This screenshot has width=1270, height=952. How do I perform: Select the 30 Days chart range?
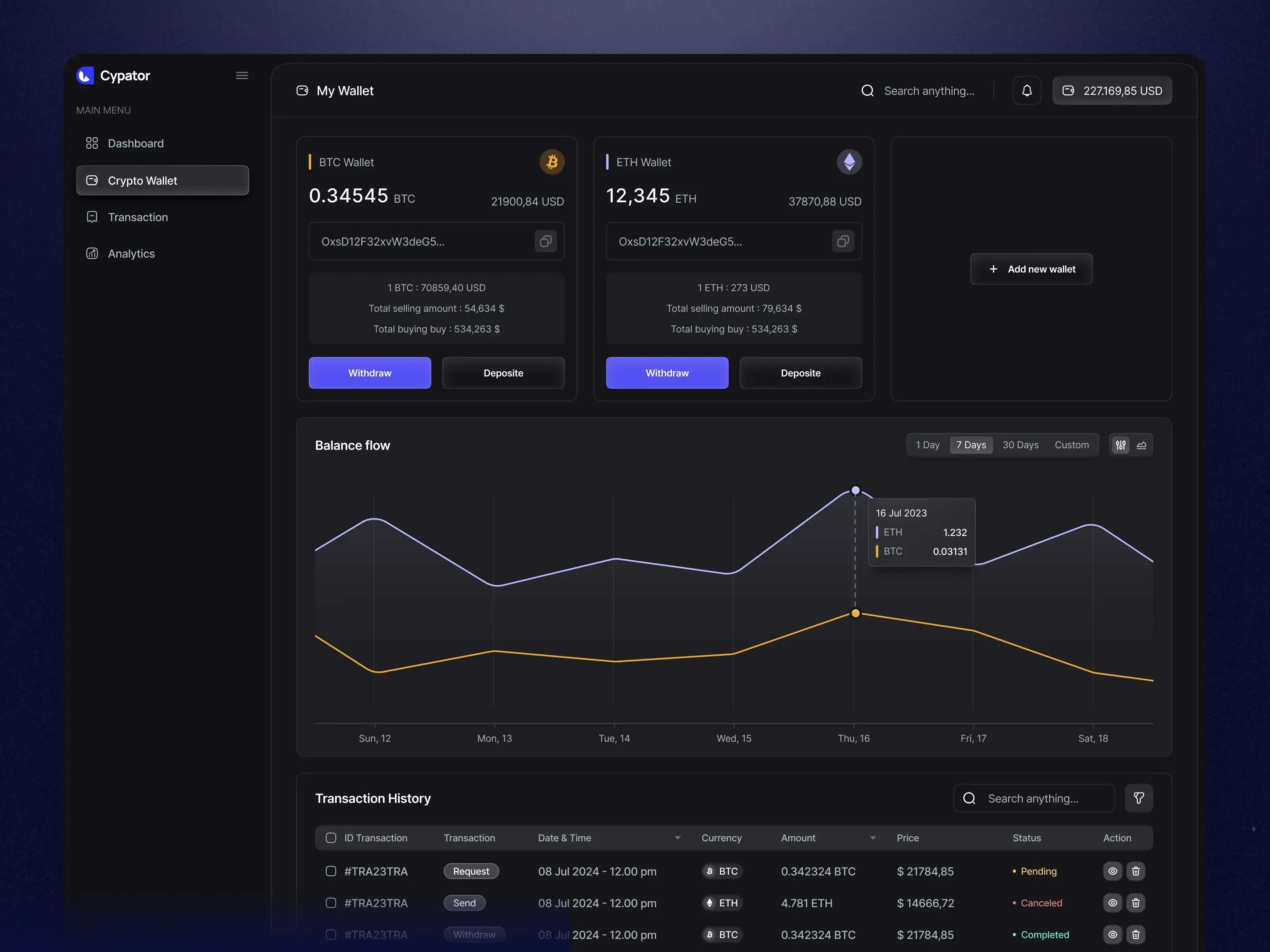[1020, 445]
